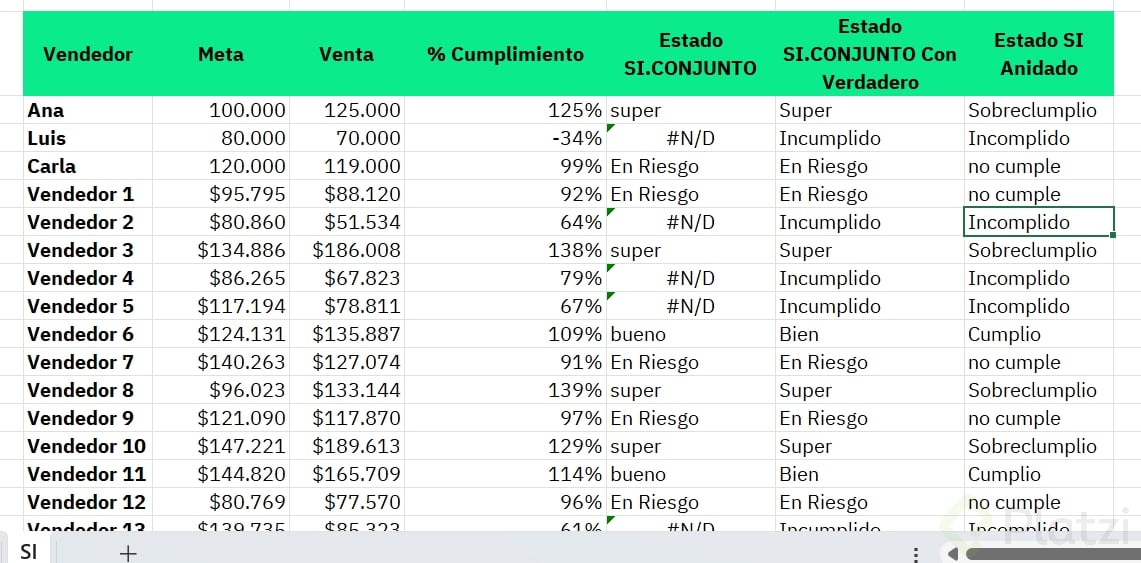The image size is (1141, 563).
Task: Click Vendedor 3 compliance cell 138%
Action: pyautogui.click(x=505, y=250)
